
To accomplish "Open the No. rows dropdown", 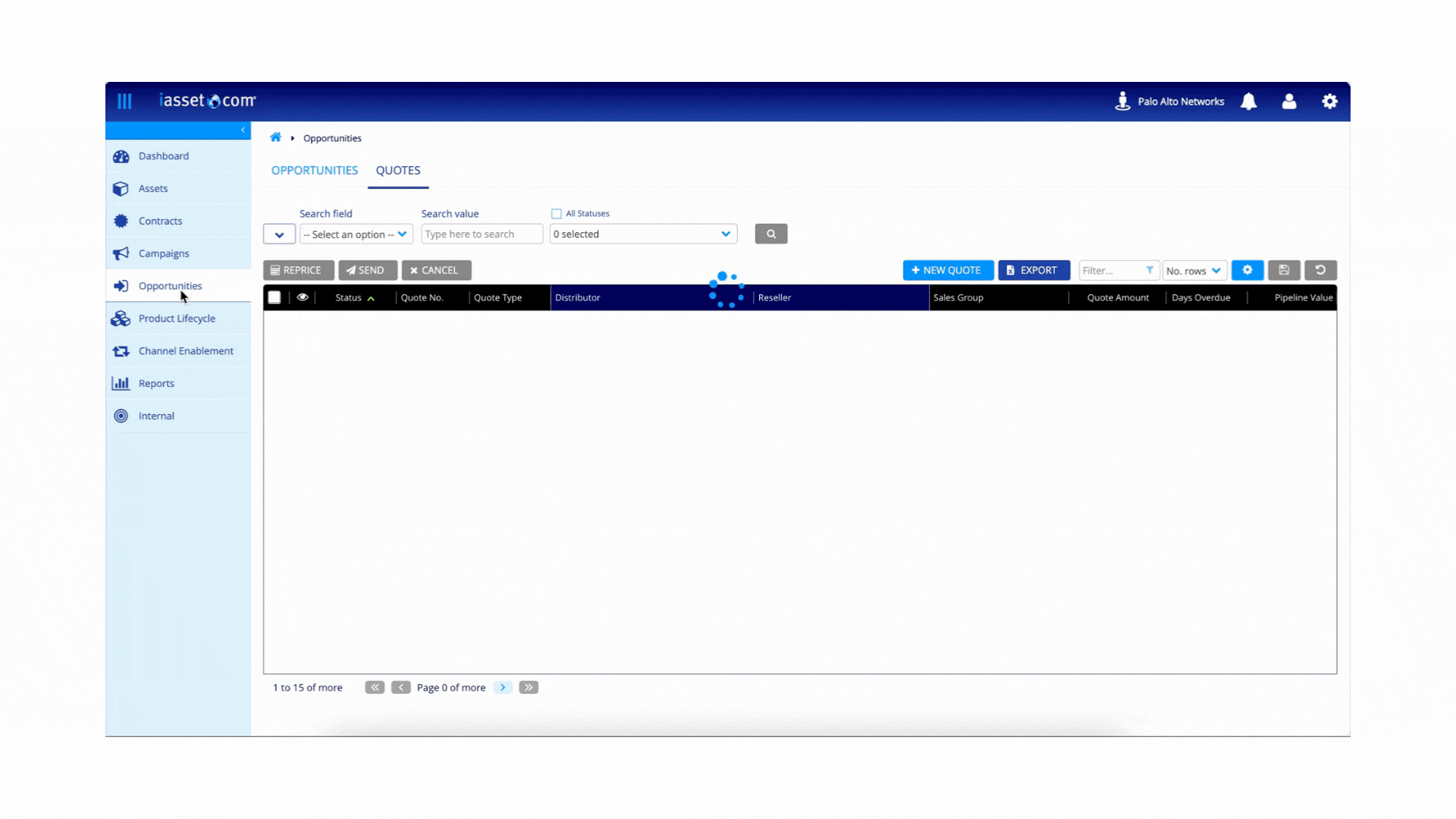I will pos(1194,271).
